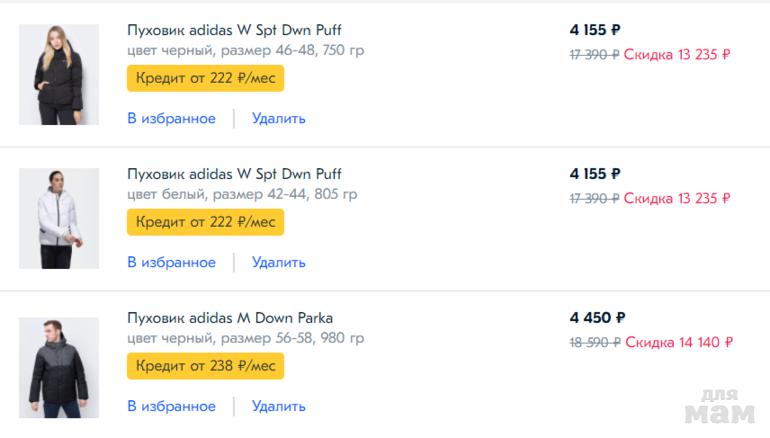Screen dimensions: 770x438
Task: Open the black women's puffer jacket thumbnail
Action: pos(59,74)
